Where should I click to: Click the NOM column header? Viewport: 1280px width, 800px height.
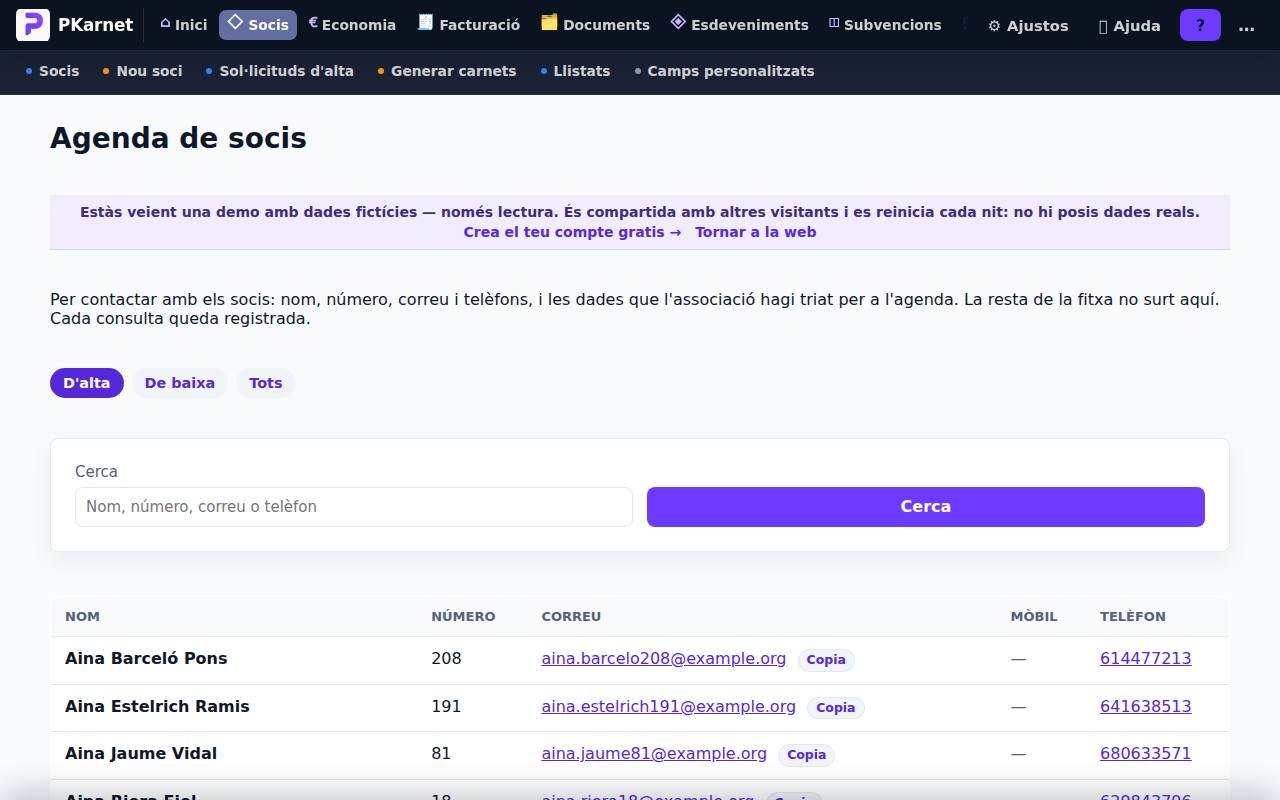click(82, 616)
